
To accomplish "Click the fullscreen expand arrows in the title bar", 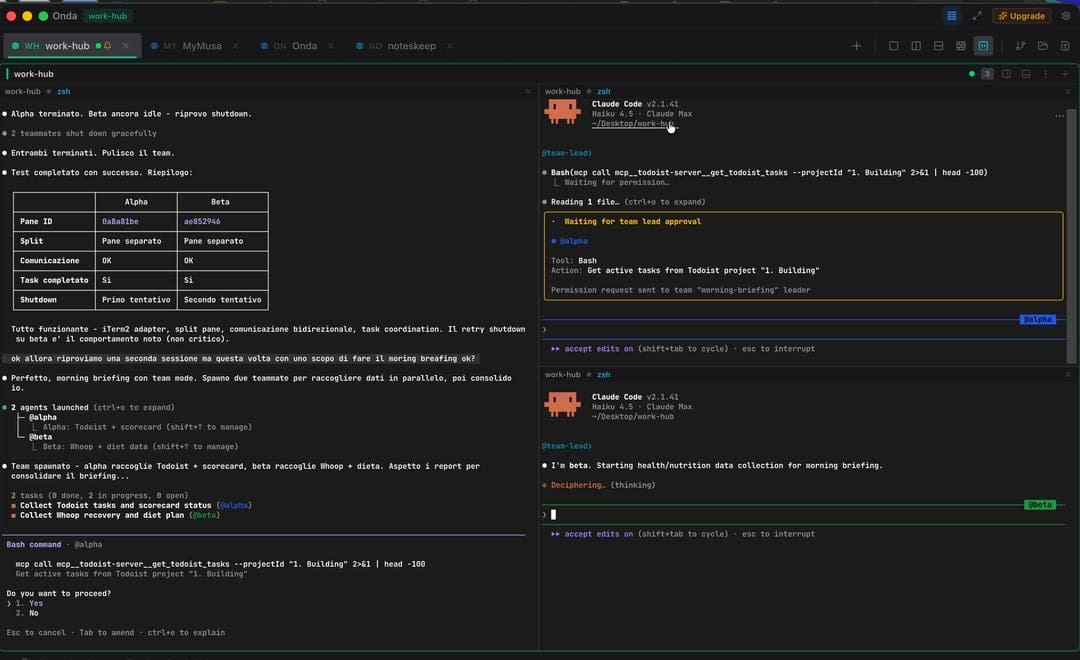I will click(x=978, y=16).
